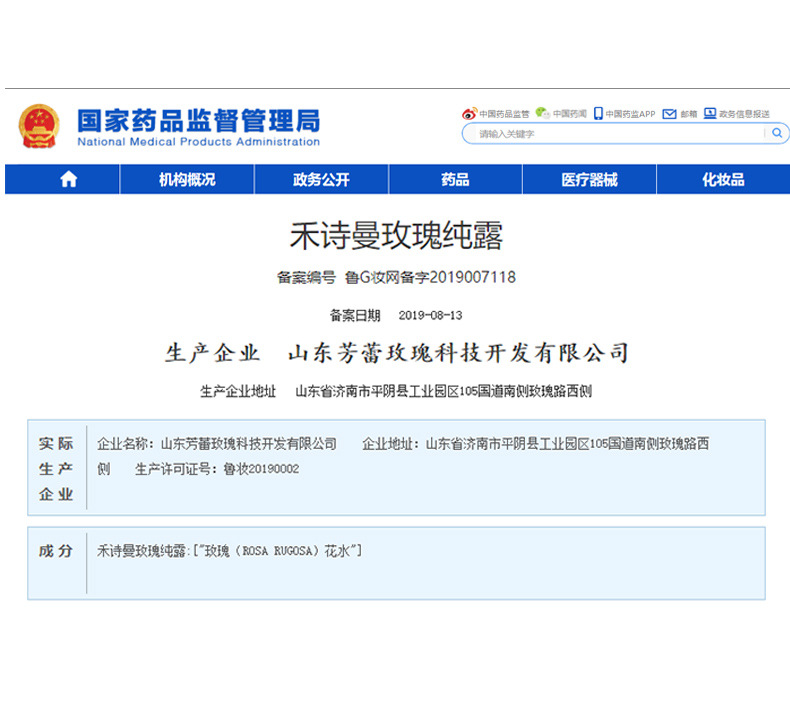The height and width of the screenshot is (715, 790).
Task: Click the national emblem logo
Action: (x=39, y=126)
